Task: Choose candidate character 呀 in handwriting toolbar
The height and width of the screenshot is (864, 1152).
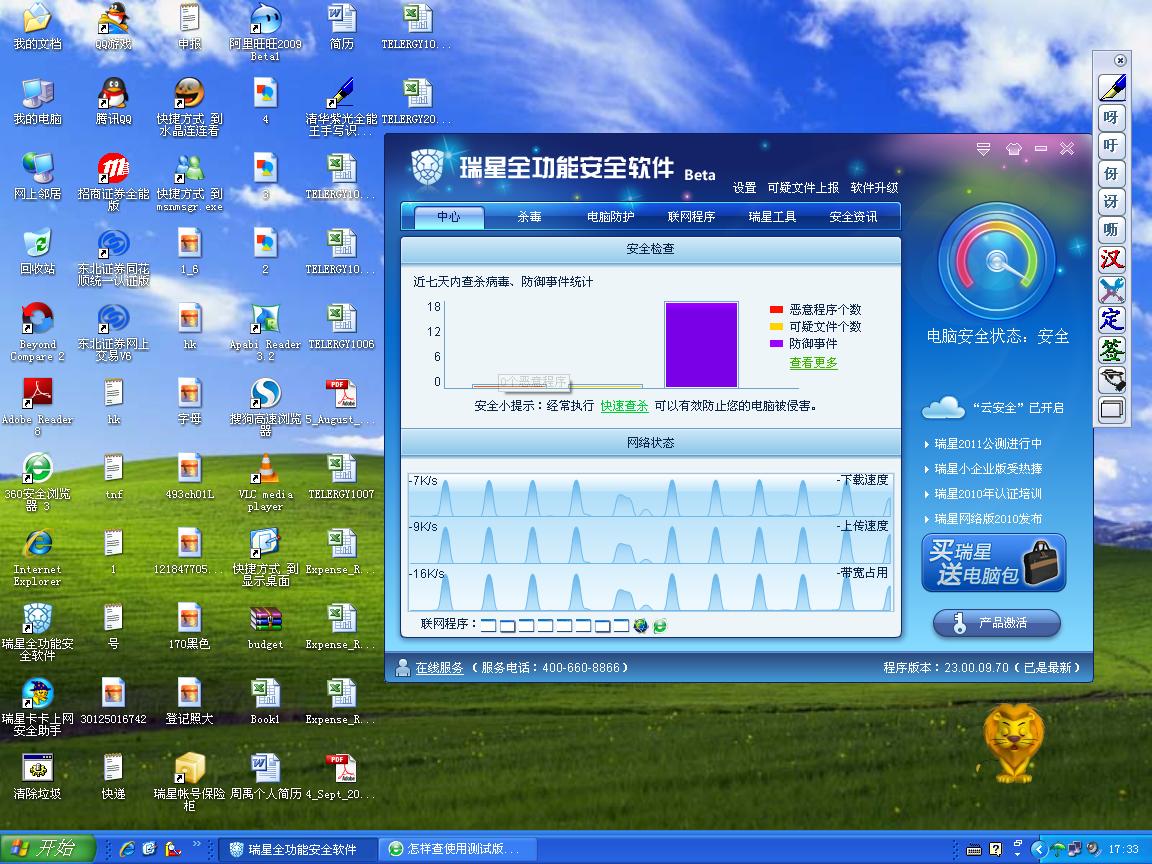Action: (1112, 117)
